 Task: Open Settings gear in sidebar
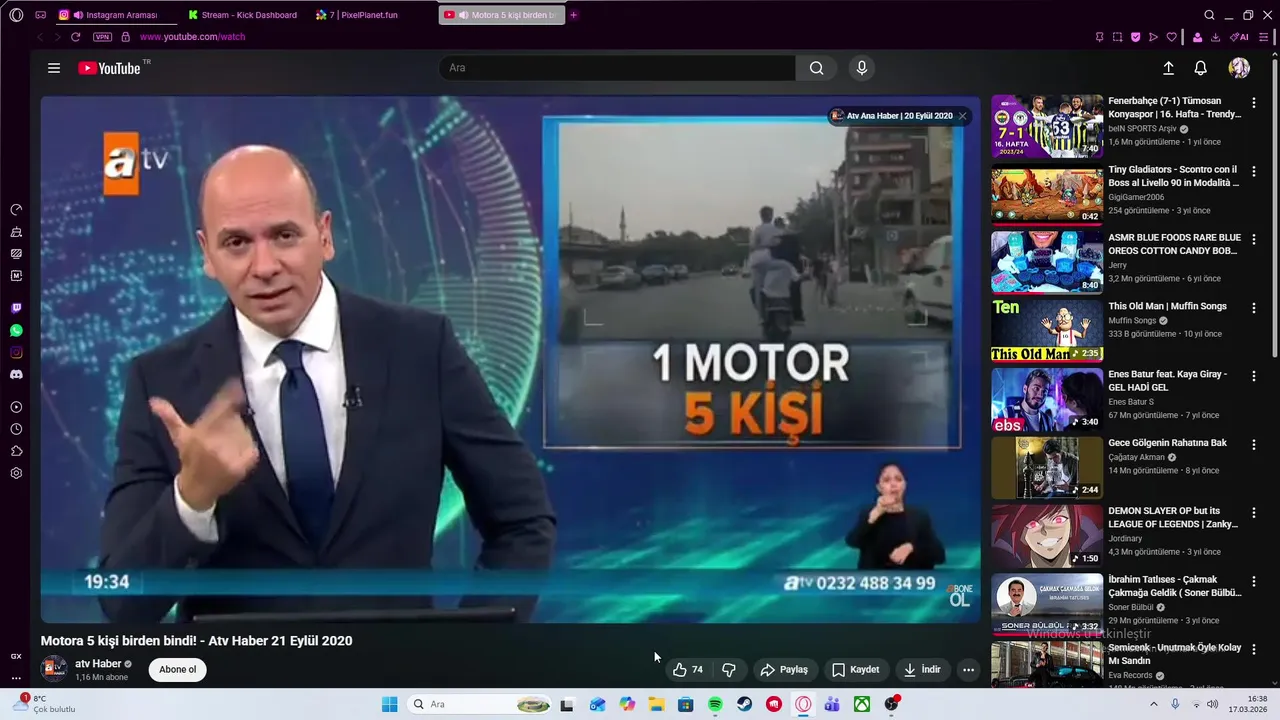click(16, 473)
